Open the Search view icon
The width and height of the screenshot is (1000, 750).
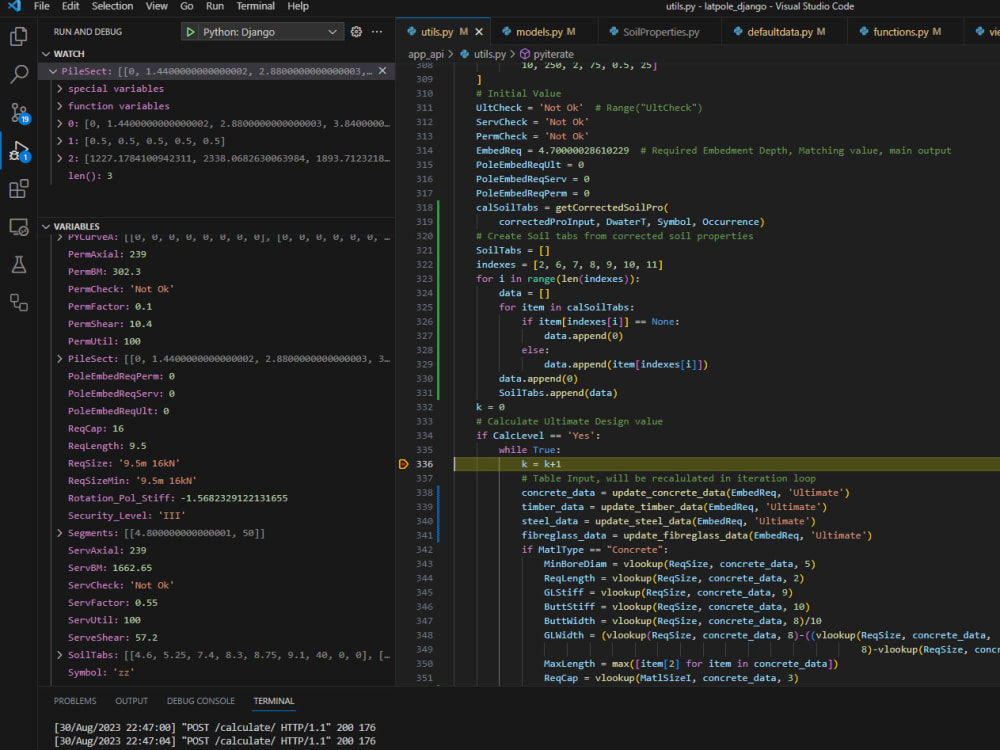pyautogui.click(x=16, y=73)
